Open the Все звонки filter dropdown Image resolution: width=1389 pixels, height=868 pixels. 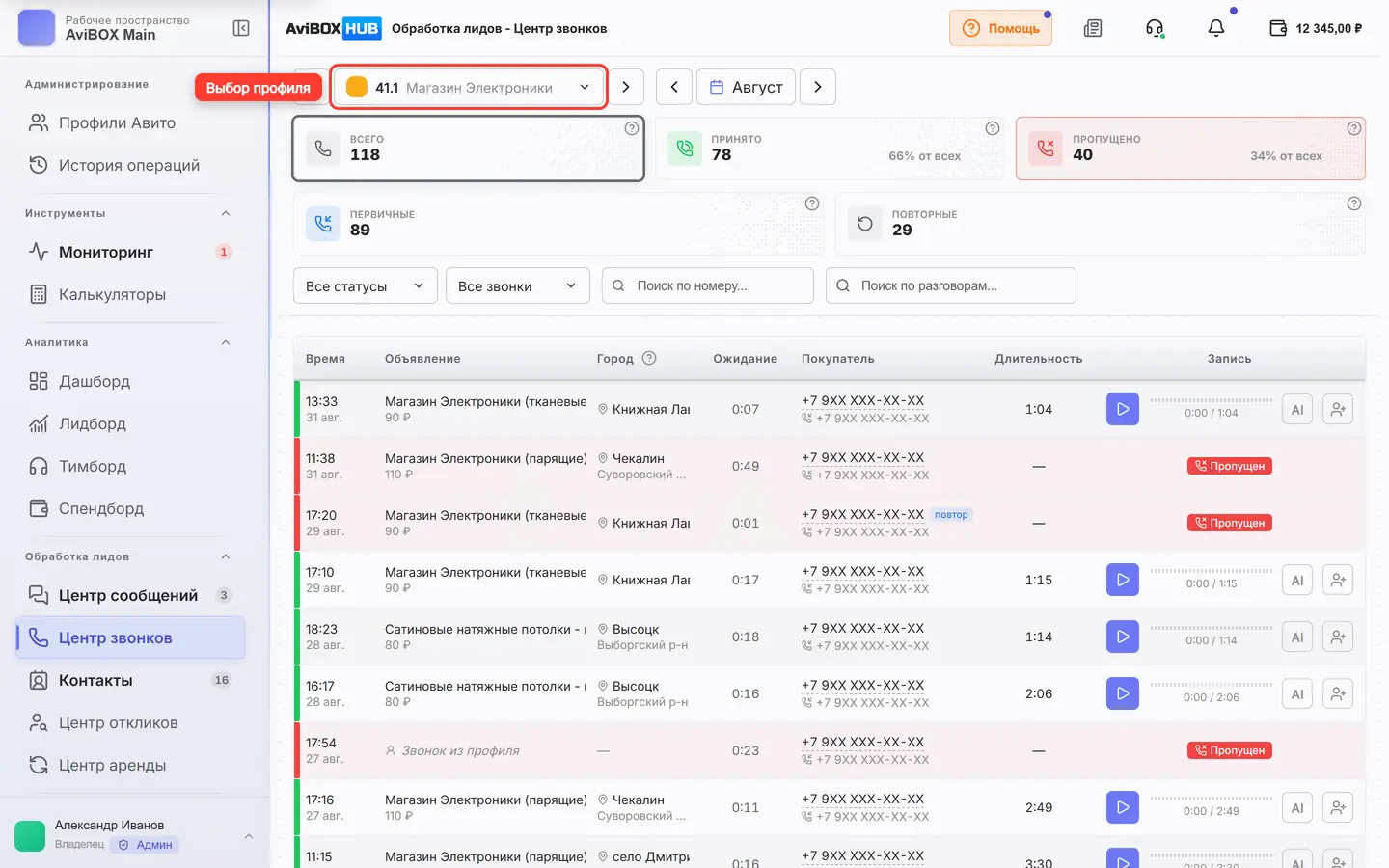(517, 285)
